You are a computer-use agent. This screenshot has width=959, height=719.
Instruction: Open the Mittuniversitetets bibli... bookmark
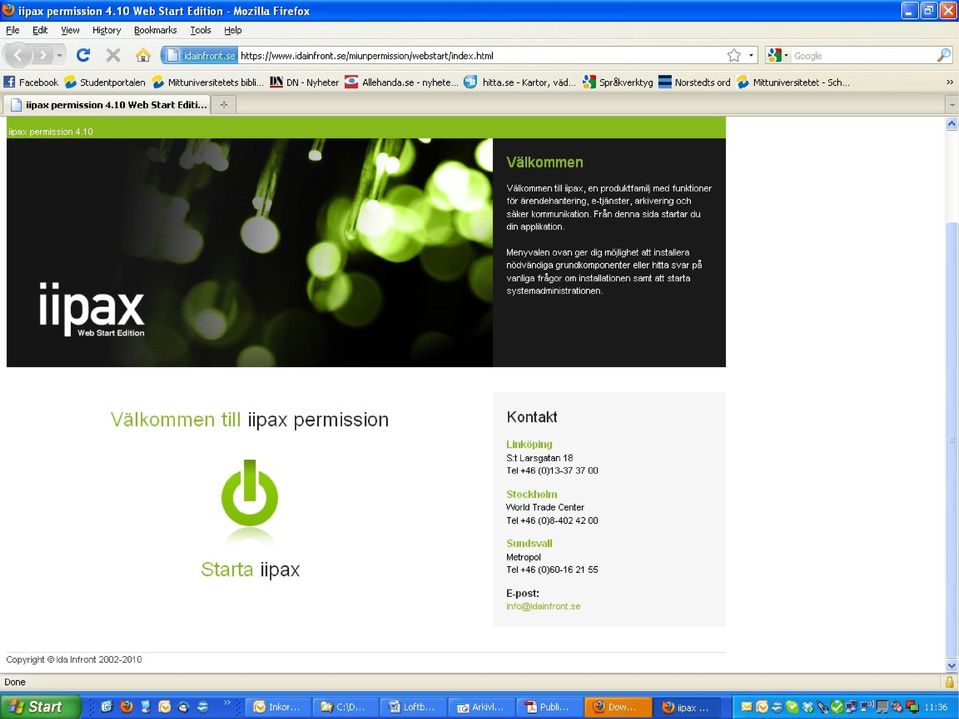click(x=208, y=82)
